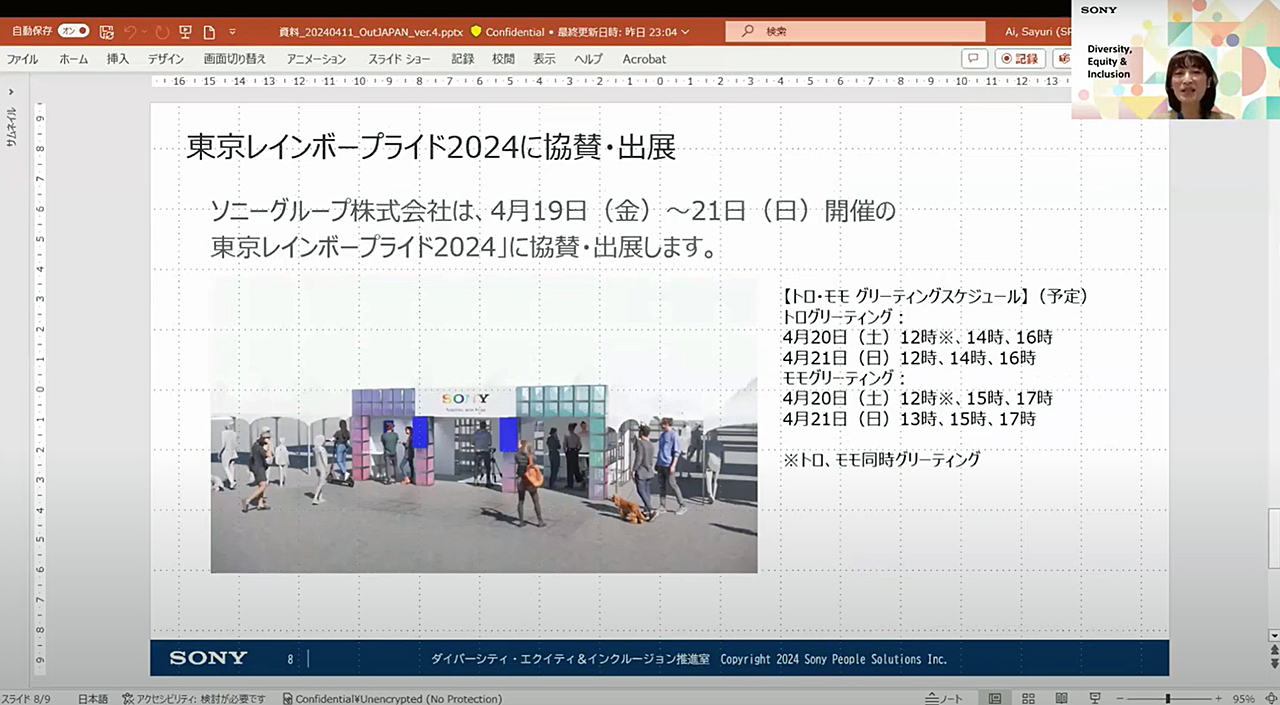
Task: Click the 95% zoom level value
Action: (x=1243, y=698)
